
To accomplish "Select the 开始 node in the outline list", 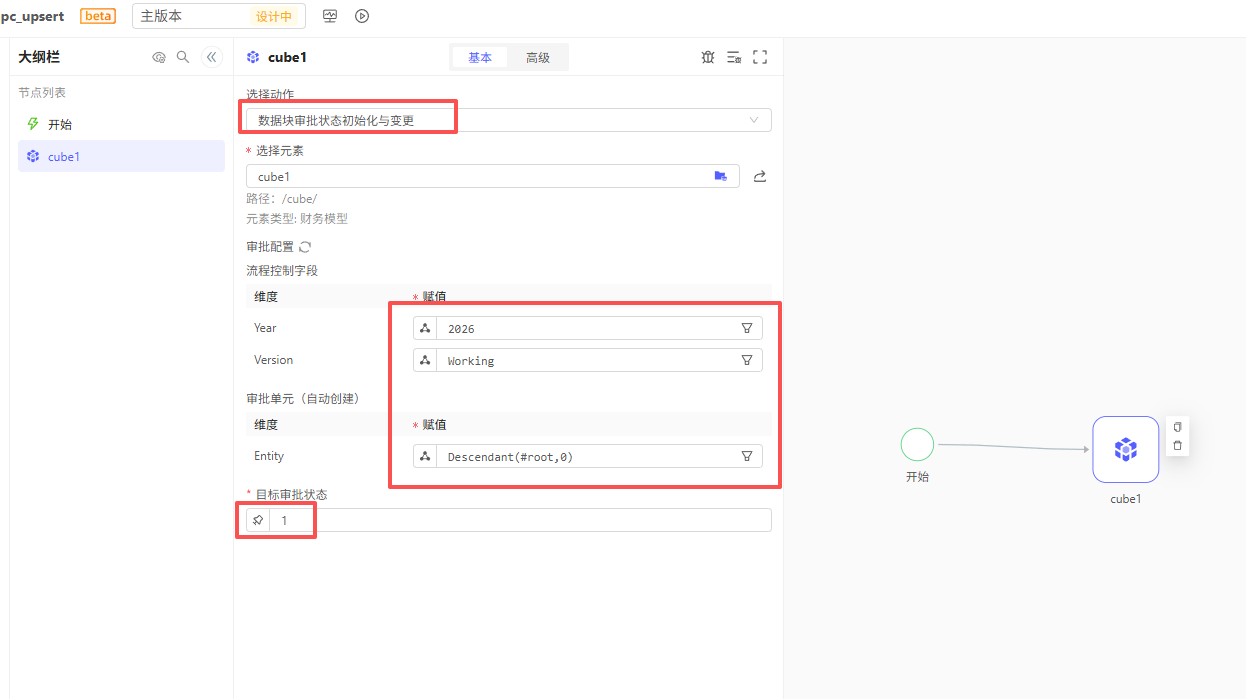I will click(x=60, y=124).
